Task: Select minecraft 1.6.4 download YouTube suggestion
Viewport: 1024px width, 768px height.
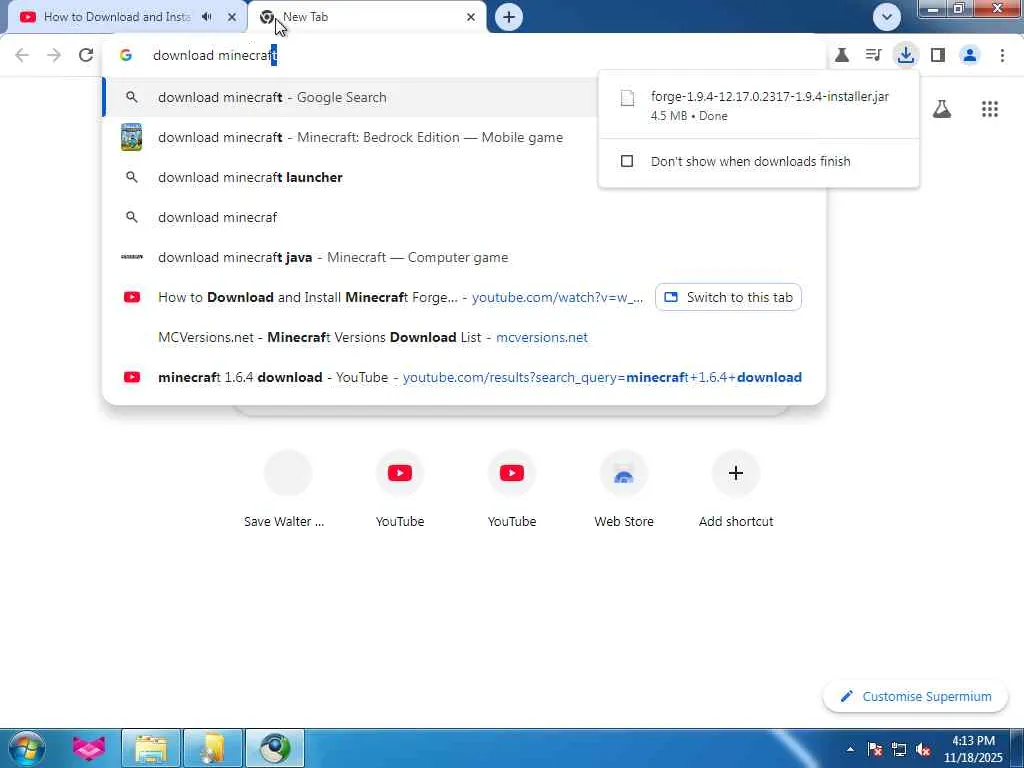Action: pos(464,377)
